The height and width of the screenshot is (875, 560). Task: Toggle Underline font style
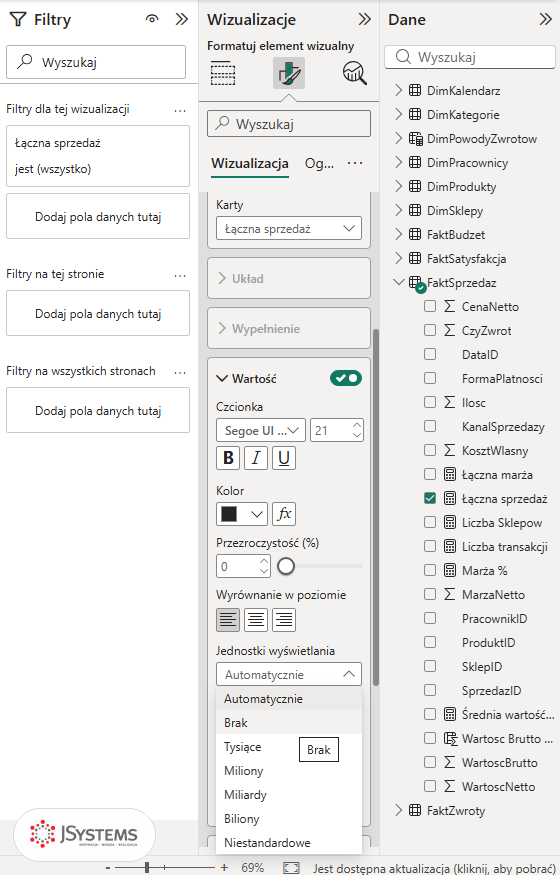(x=284, y=458)
